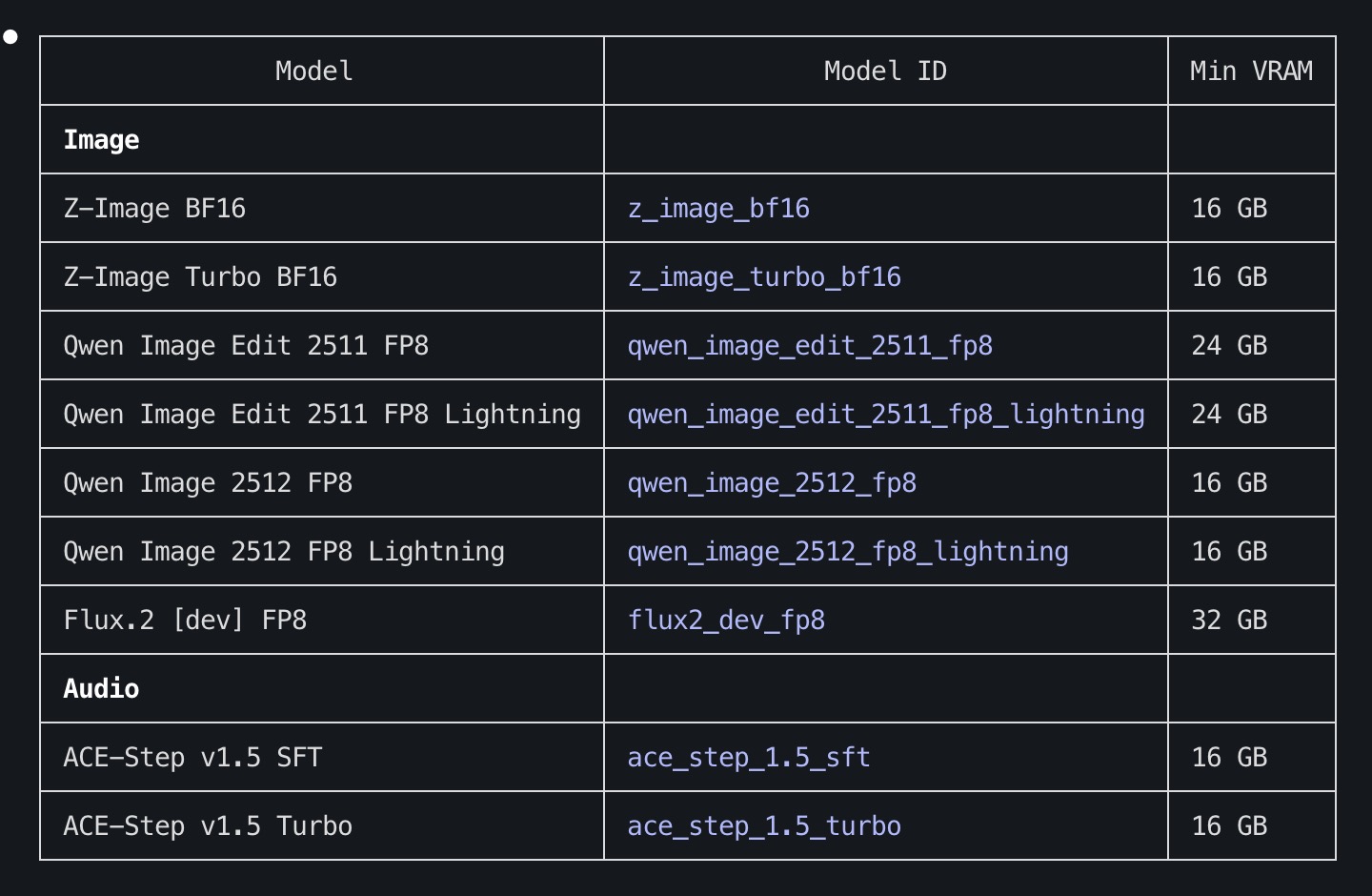Click the Qwen Image Edit 2511 FP8 Lightning name

(322, 415)
